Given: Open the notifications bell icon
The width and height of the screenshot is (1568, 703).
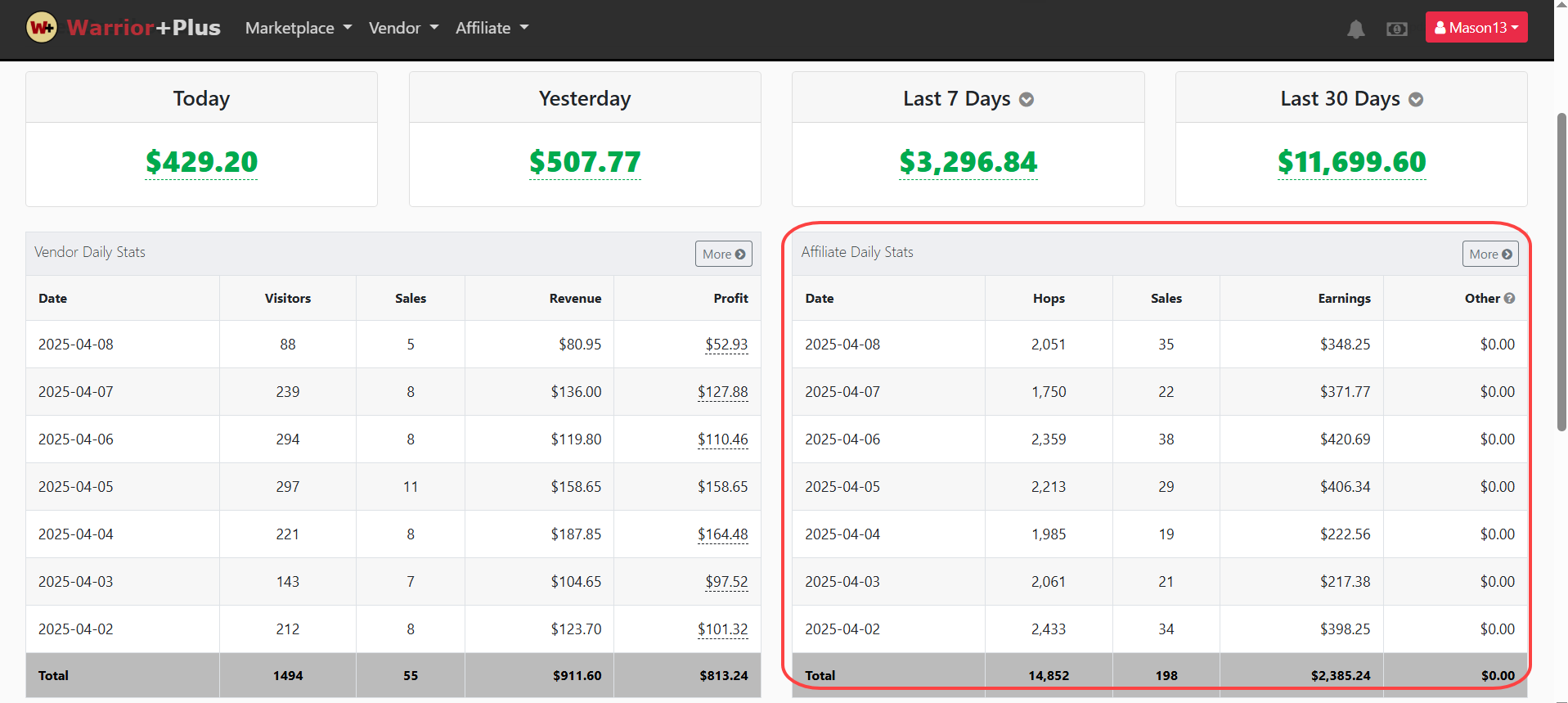Looking at the screenshot, I should pyautogui.click(x=1356, y=29).
